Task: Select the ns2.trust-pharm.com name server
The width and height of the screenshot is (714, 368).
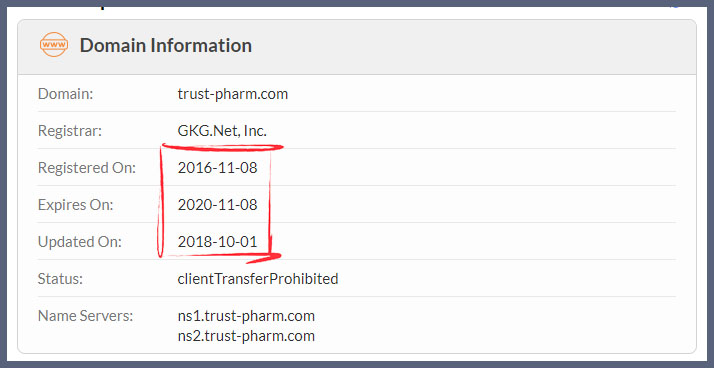Action: (246, 336)
